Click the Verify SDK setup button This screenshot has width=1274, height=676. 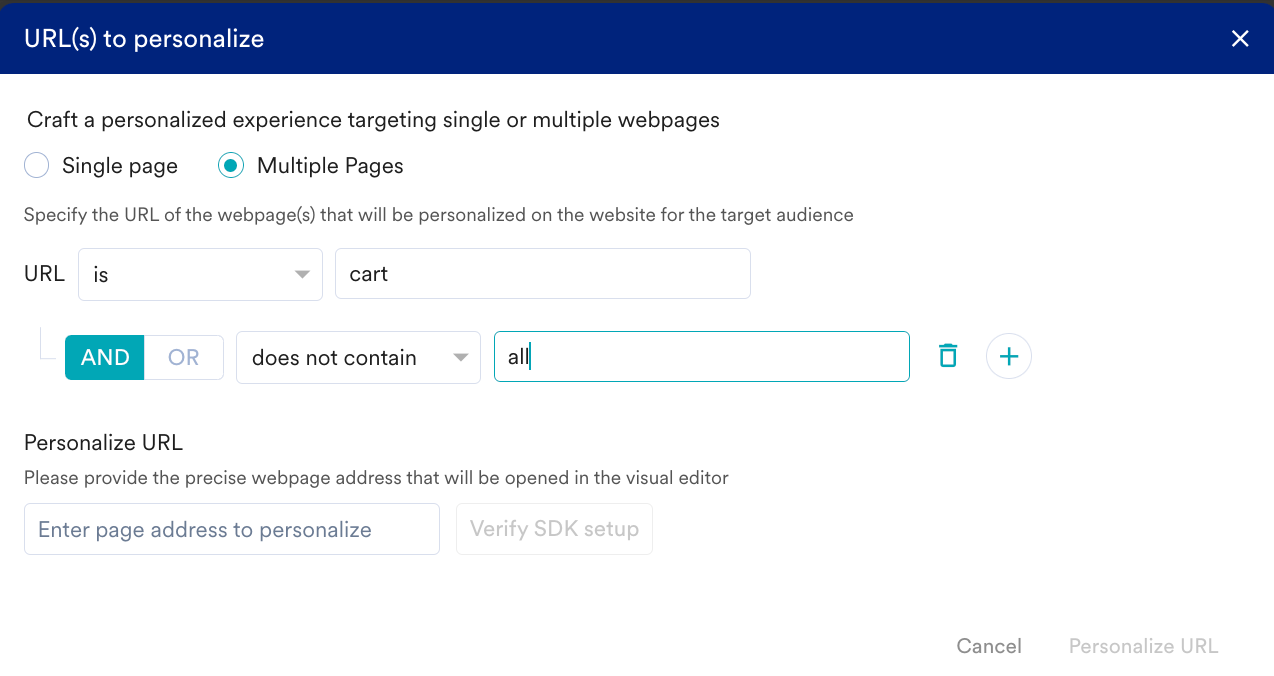(x=554, y=529)
